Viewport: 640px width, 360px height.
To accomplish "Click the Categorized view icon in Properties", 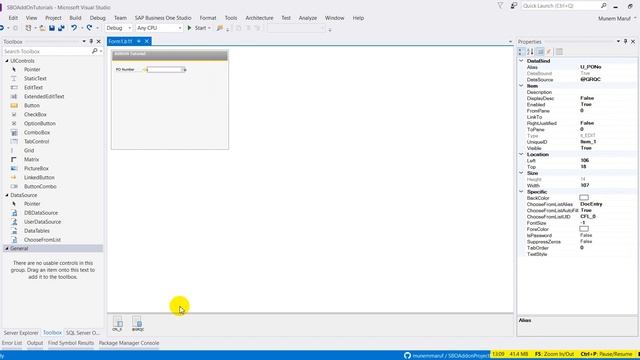I will 521,51.
